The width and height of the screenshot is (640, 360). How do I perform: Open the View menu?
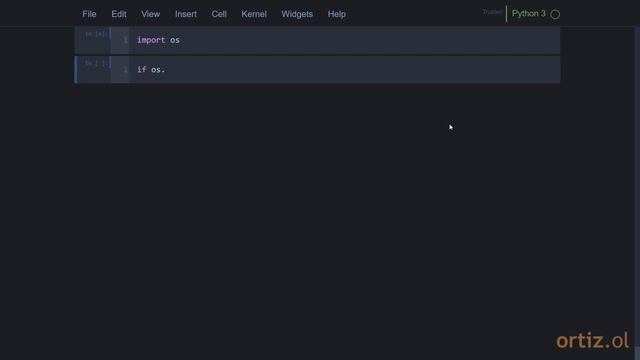tap(151, 14)
